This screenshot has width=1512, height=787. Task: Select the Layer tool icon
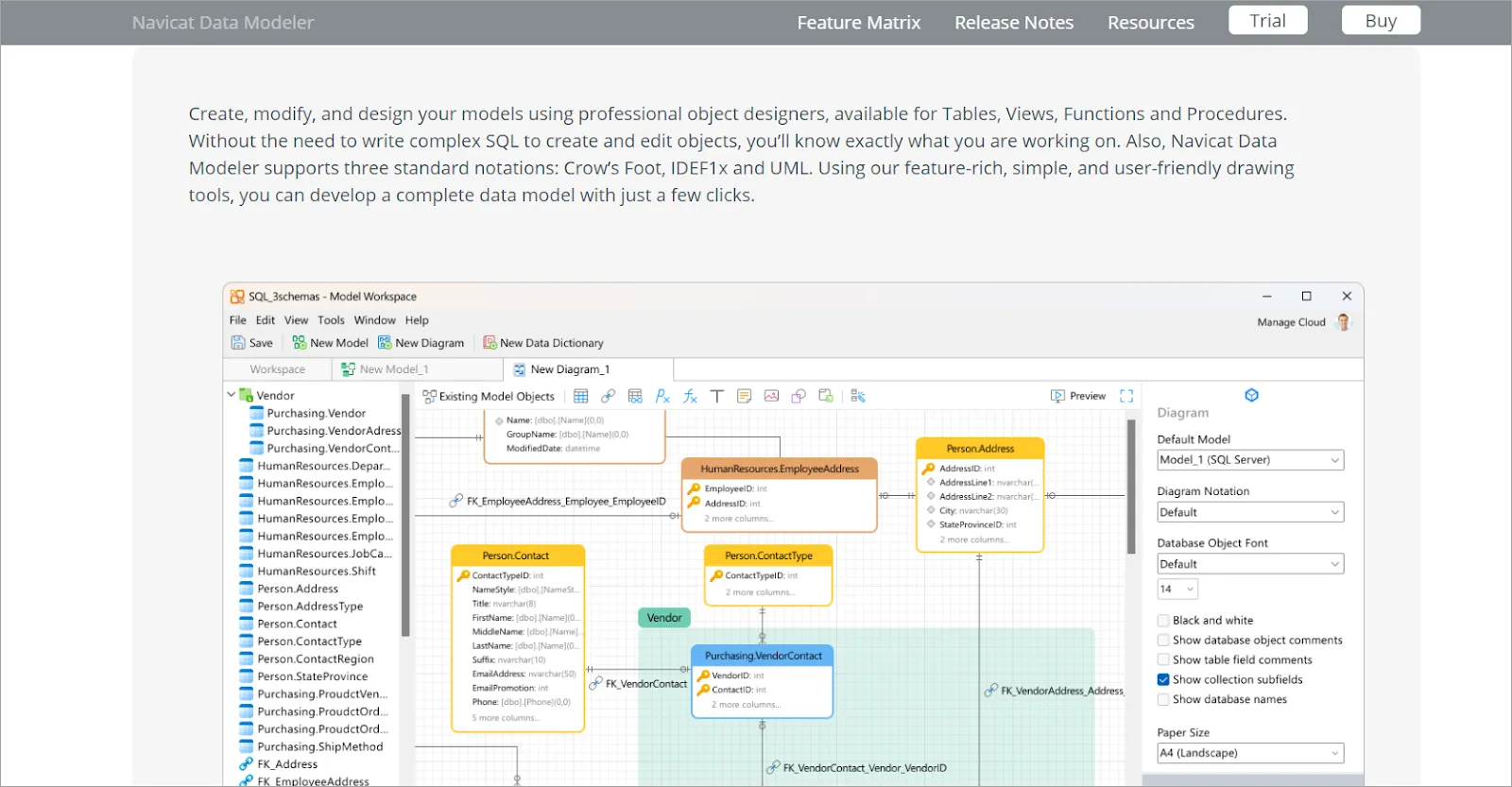(826, 397)
